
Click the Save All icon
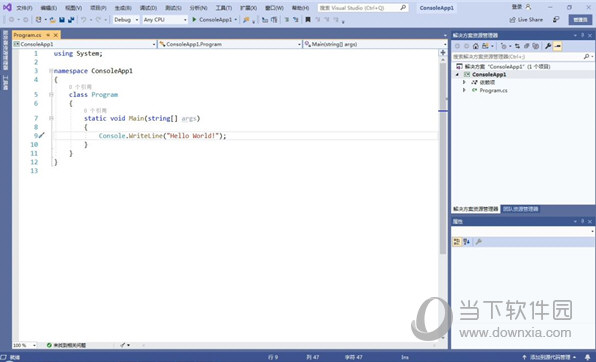pos(71,20)
